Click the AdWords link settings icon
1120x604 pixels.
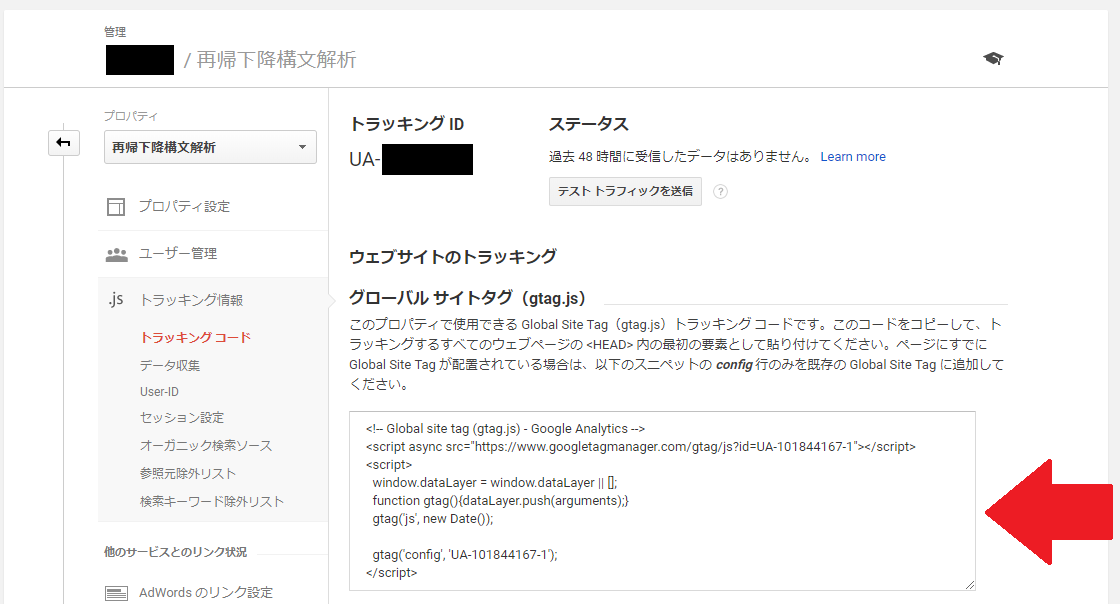coord(116,593)
